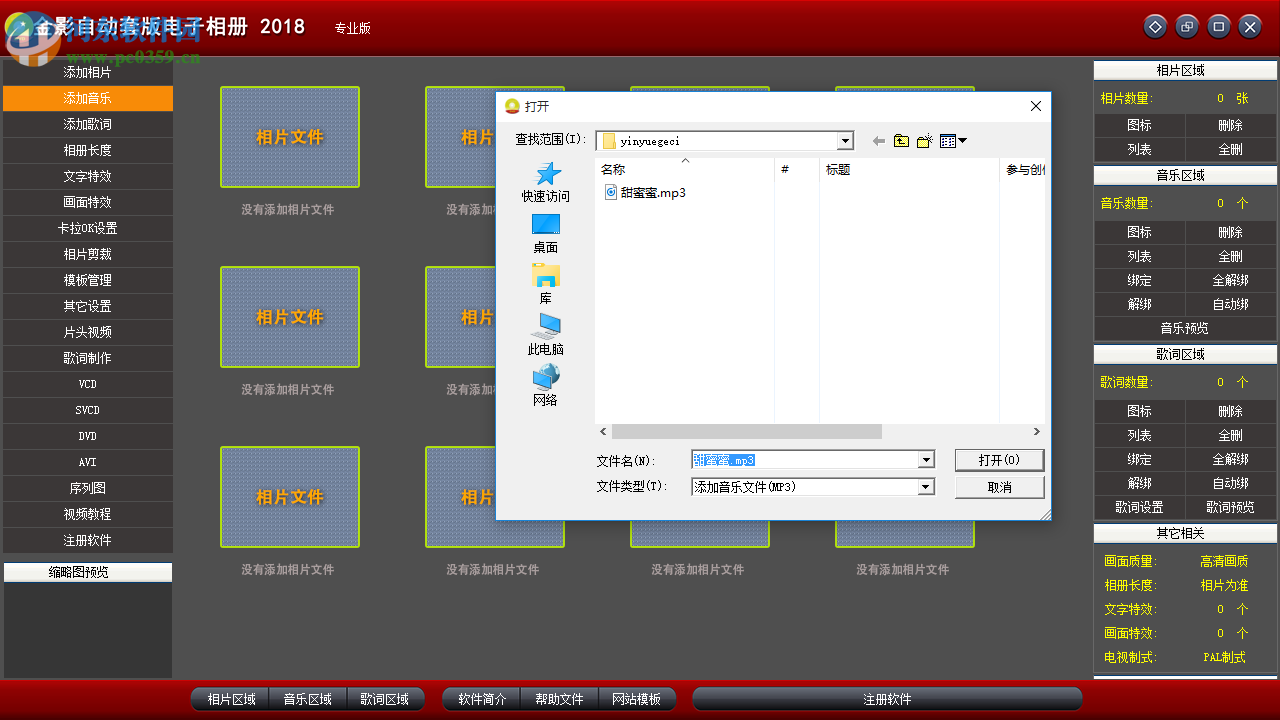Create a new folder in Open dialog

tap(924, 141)
